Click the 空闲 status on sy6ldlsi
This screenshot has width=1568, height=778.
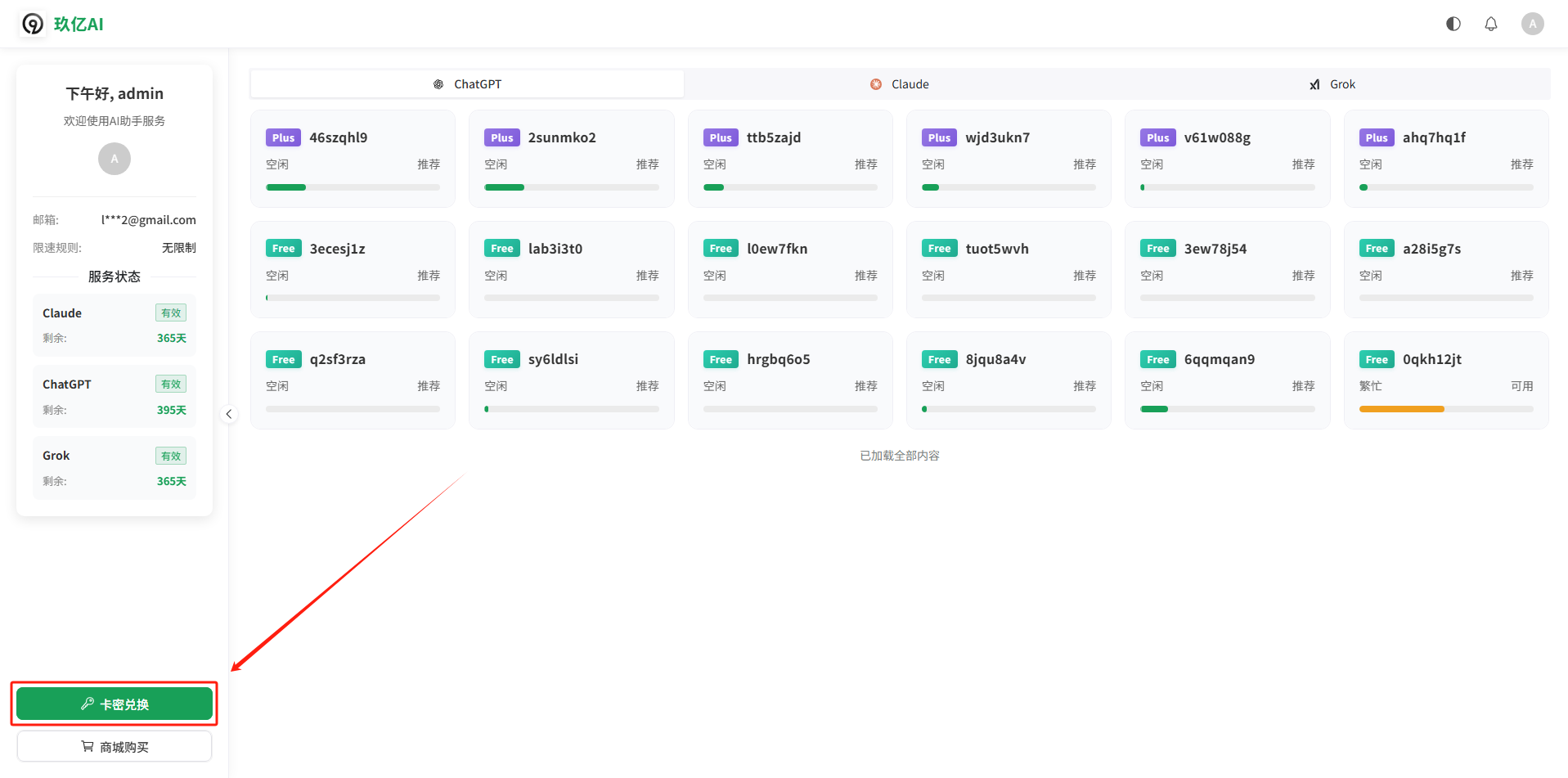click(496, 386)
